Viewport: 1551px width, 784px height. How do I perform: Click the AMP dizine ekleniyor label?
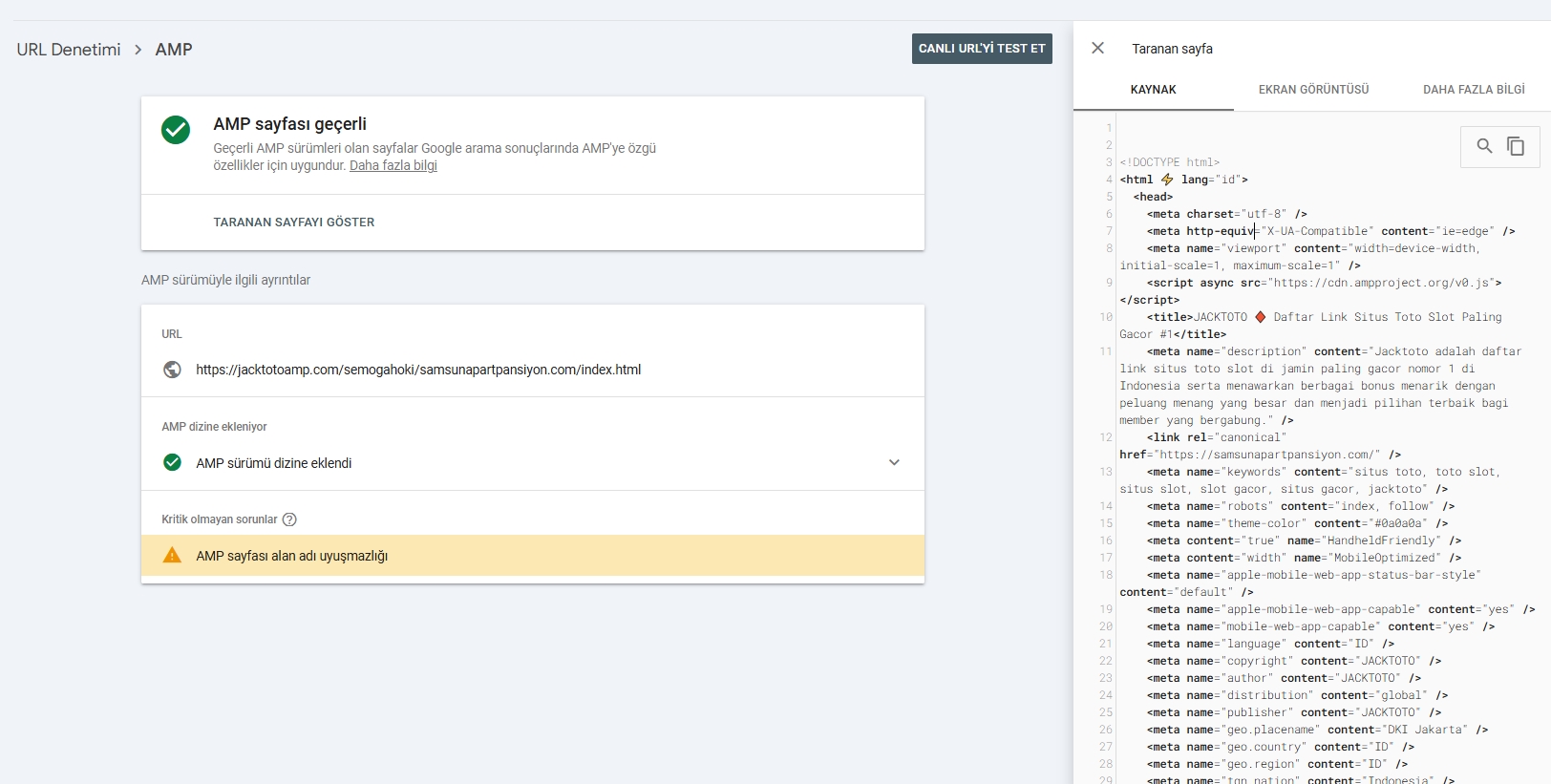[x=214, y=427]
